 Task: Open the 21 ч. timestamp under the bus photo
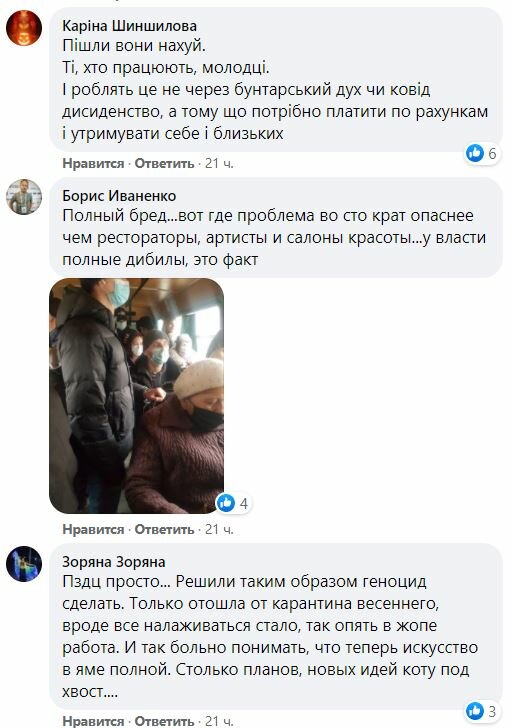(x=219, y=529)
